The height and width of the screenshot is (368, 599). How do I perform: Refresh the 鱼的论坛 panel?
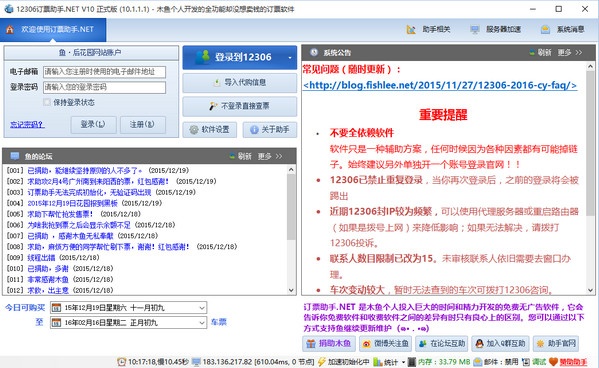point(240,156)
